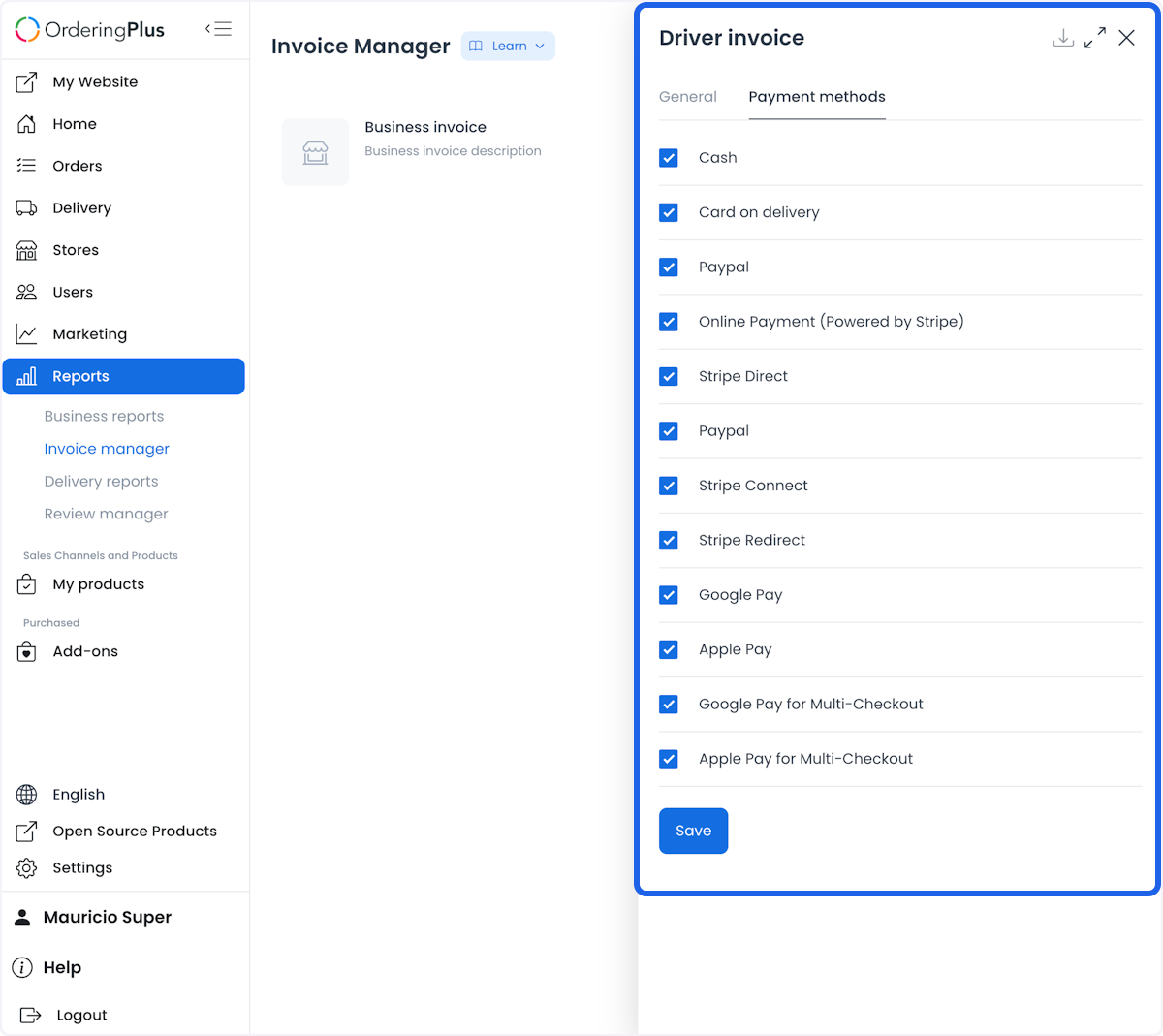1163x1036 pixels.
Task: Uncheck Card on delivery checkbox
Action: pyautogui.click(x=669, y=212)
